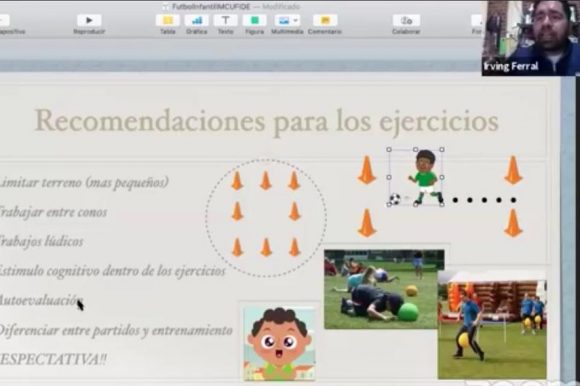The width and height of the screenshot is (580, 386).
Task: Select the surprised boy cartoon image
Action: (280, 344)
